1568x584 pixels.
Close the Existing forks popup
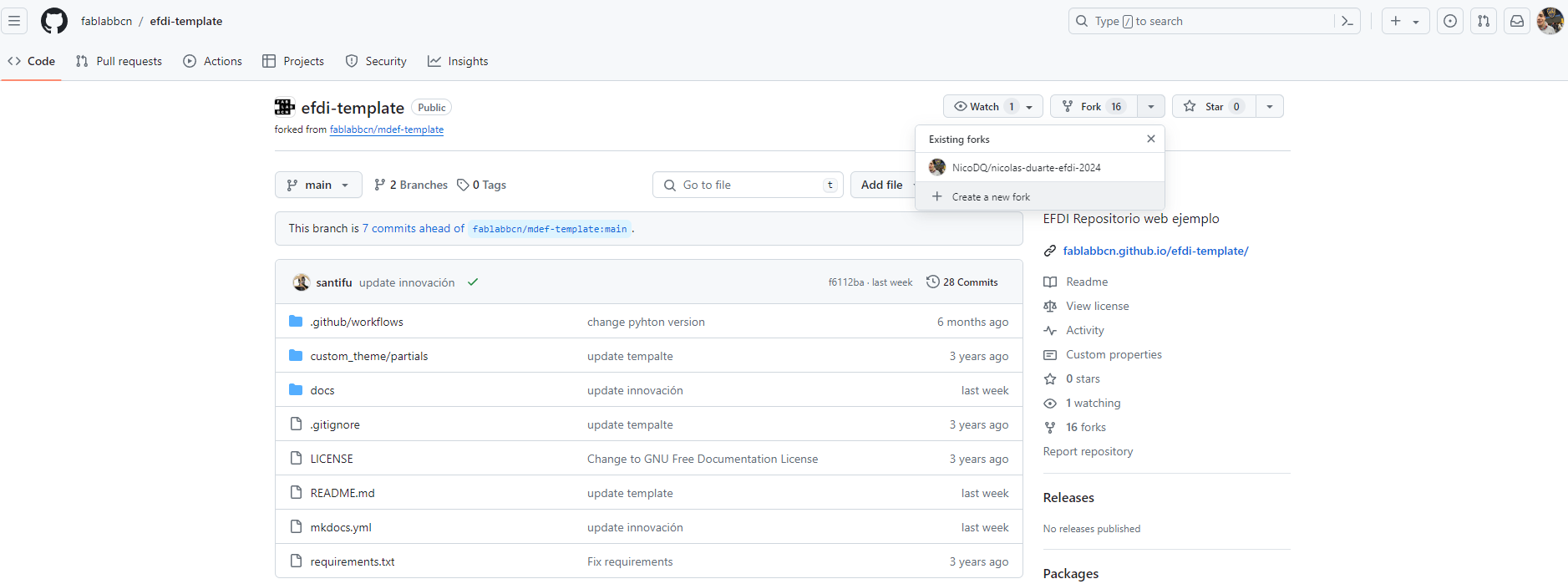click(x=1151, y=139)
